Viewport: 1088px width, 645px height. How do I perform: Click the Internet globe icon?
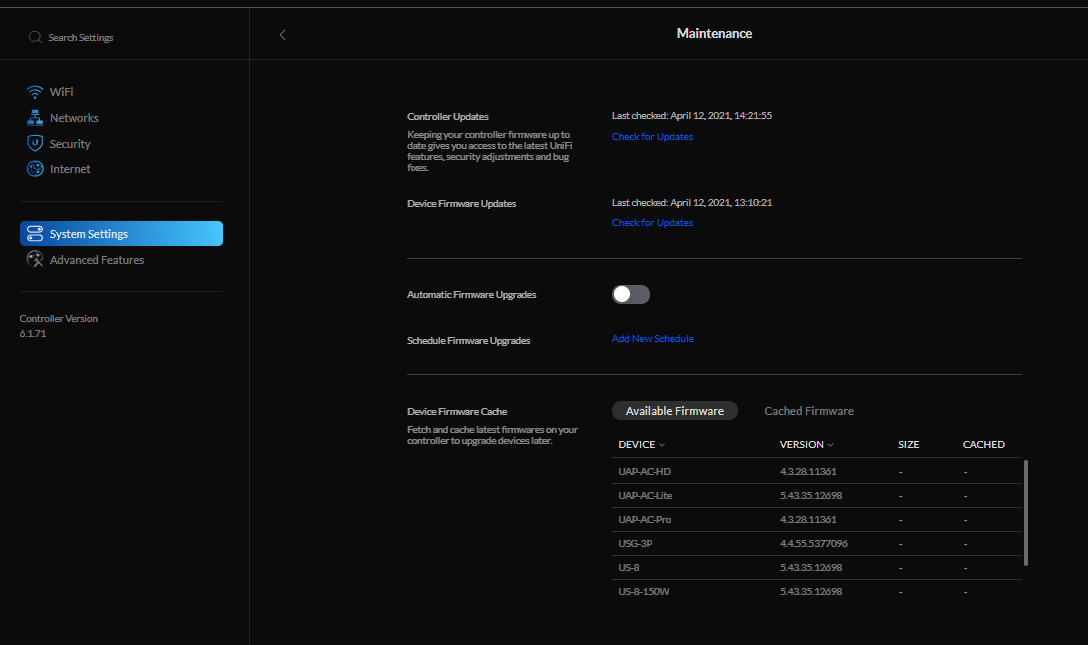click(35, 169)
